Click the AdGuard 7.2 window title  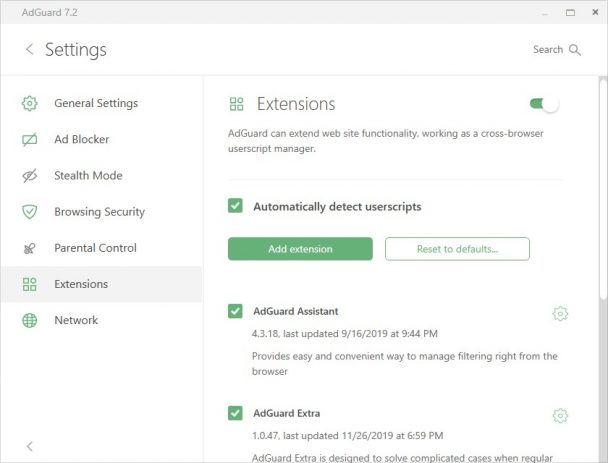click(x=49, y=12)
